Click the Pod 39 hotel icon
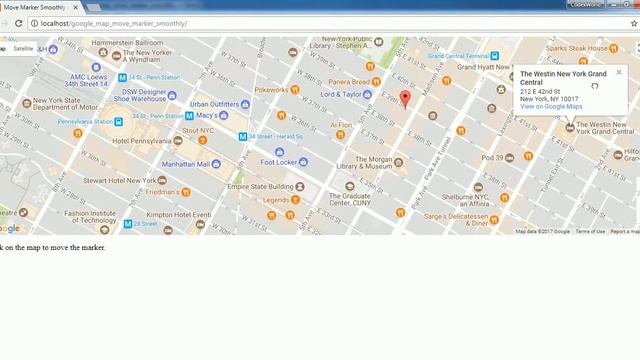Screen dimensions: 640x360 (509, 158)
